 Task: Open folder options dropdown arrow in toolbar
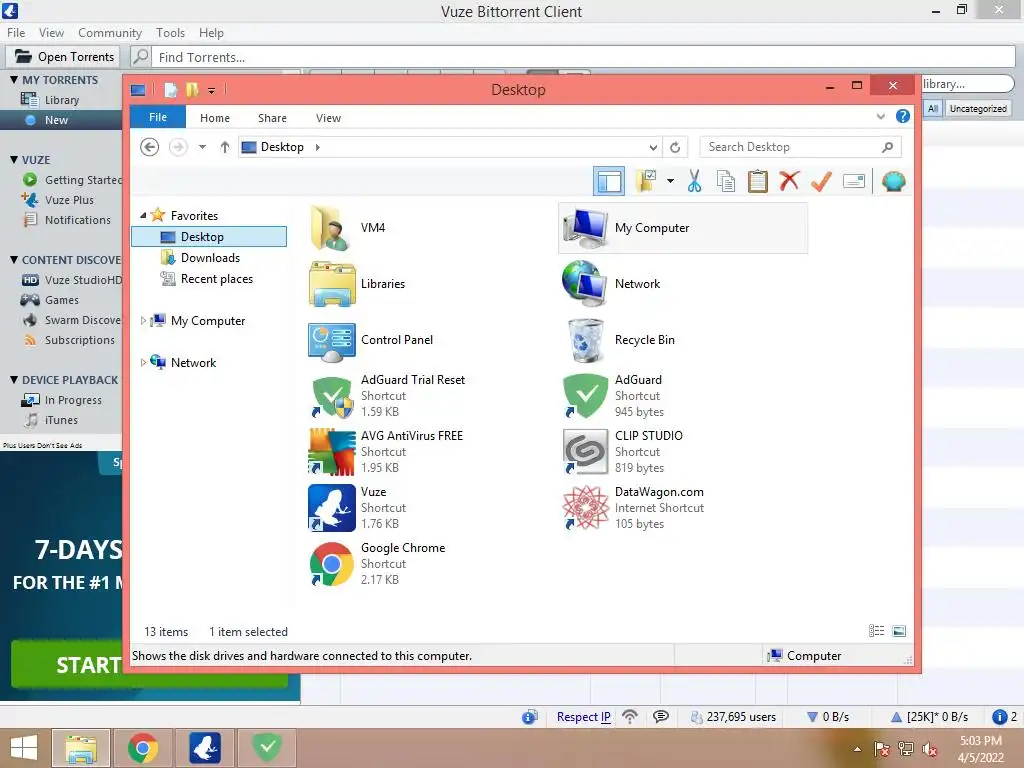(x=670, y=181)
